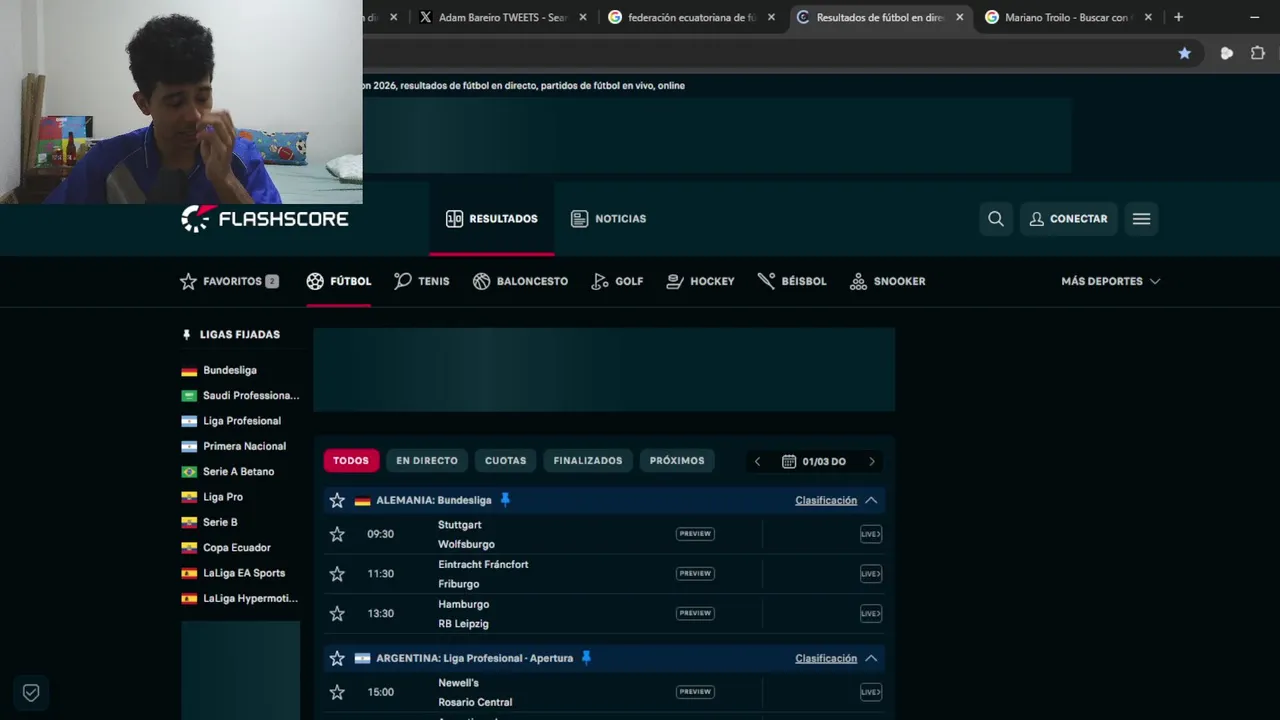
Task: Select the Finalizados filter tab
Action: (x=588, y=461)
